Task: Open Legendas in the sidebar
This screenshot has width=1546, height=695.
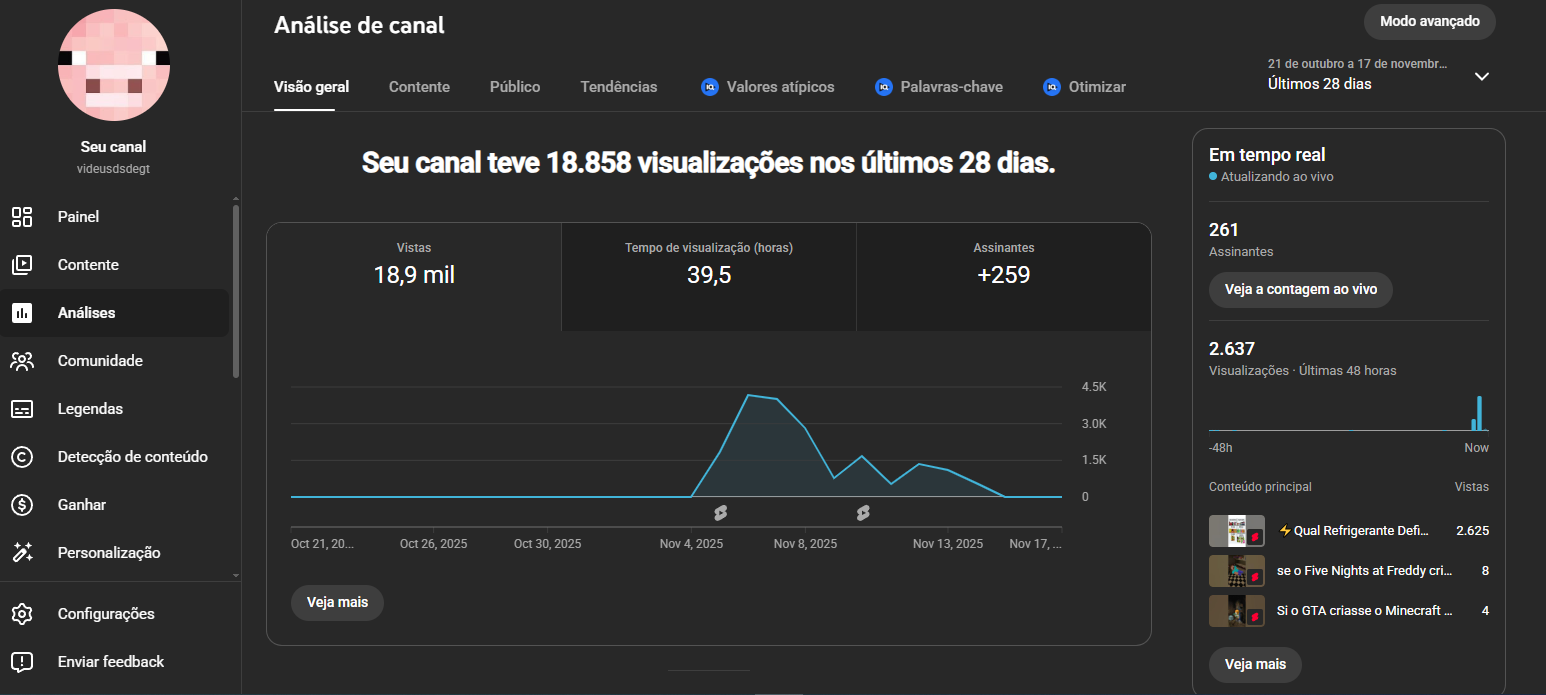Action: click(114, 409)
